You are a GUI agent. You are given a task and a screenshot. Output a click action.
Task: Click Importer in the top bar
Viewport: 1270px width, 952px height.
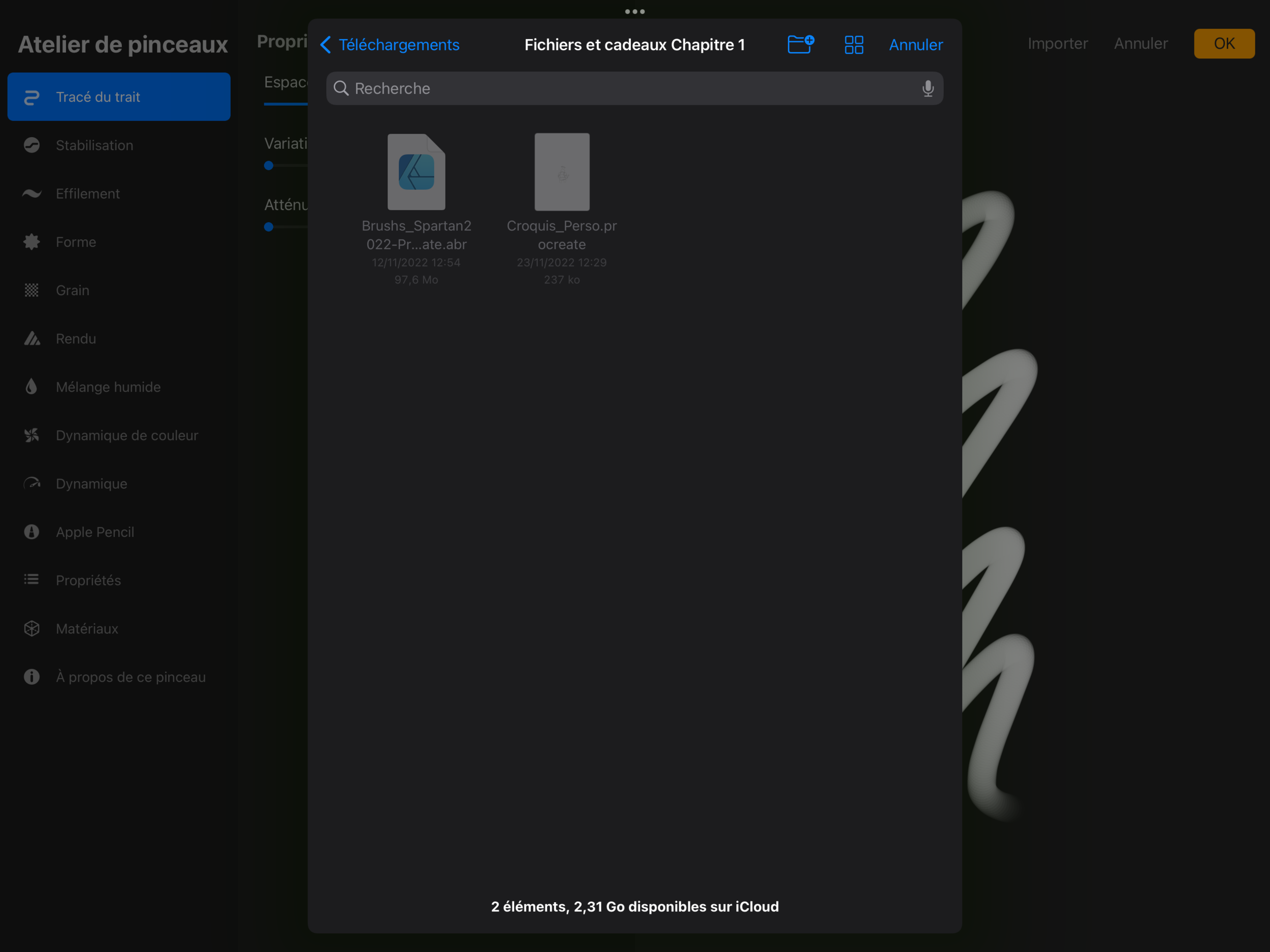[1057, 44]
